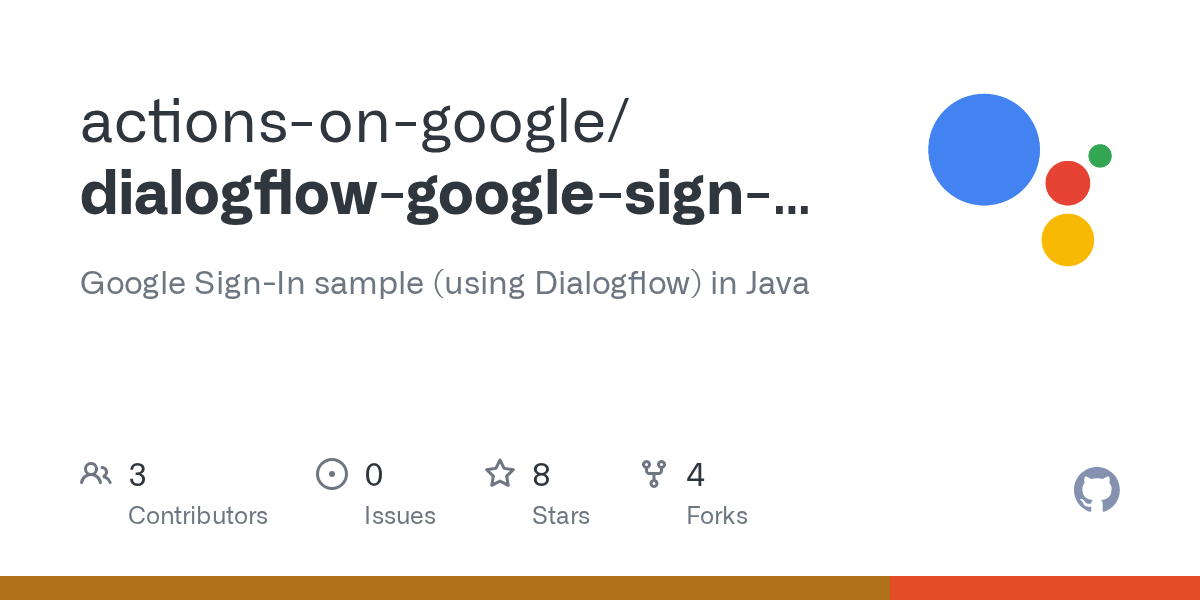
Task: Click the yellow circle in Assistant logo
Action: point(1067,240)
